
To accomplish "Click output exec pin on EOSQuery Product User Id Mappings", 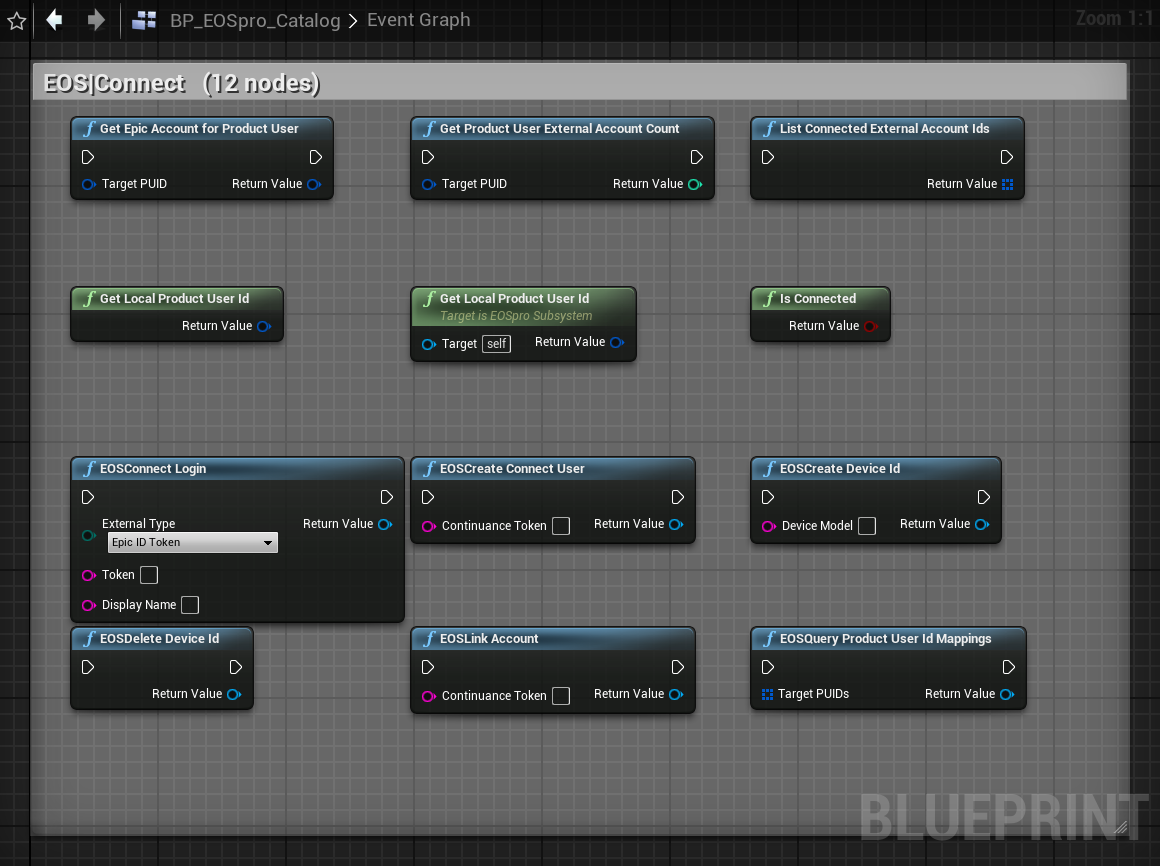I will coord(1008,667).
